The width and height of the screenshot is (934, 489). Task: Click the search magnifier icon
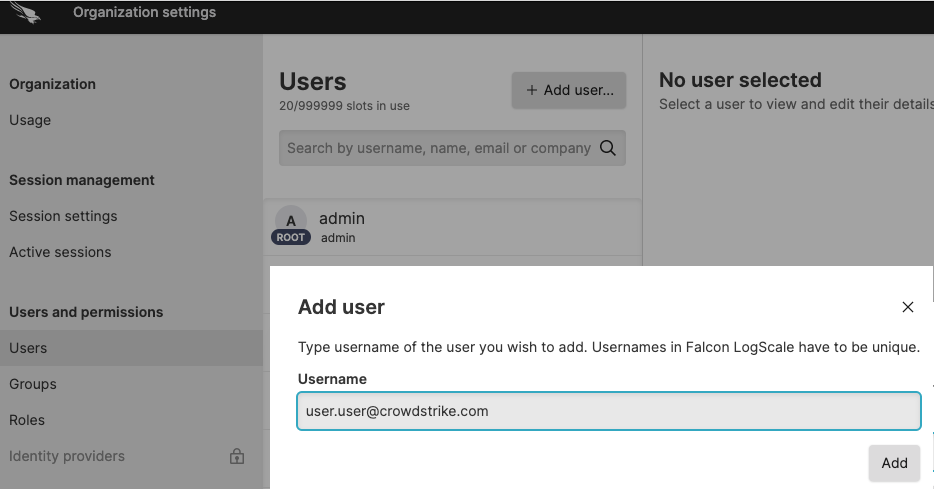[x=607, y=148]
